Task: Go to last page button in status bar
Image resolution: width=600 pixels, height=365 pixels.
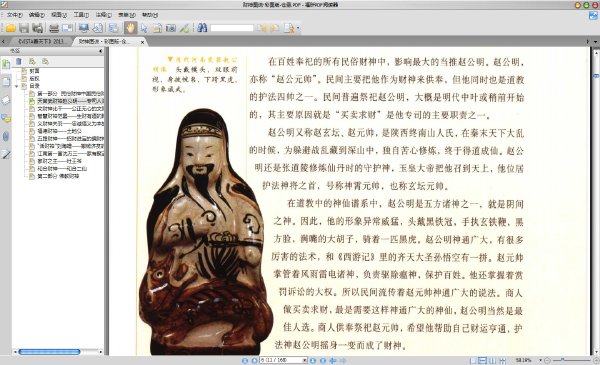Action: pyautogui.click(x=323, y=360)
